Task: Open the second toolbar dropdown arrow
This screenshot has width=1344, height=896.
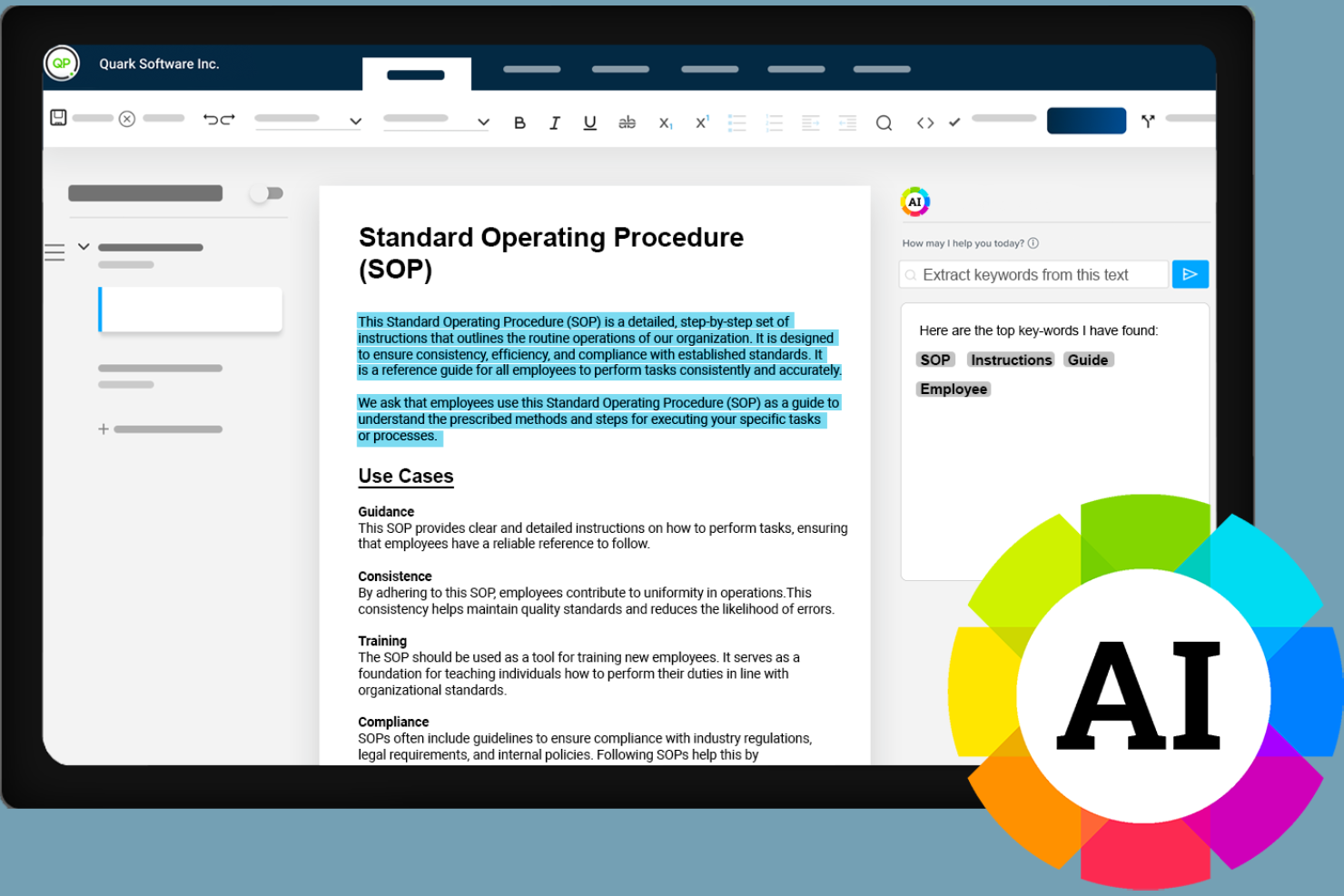Action: coord(483,122)
